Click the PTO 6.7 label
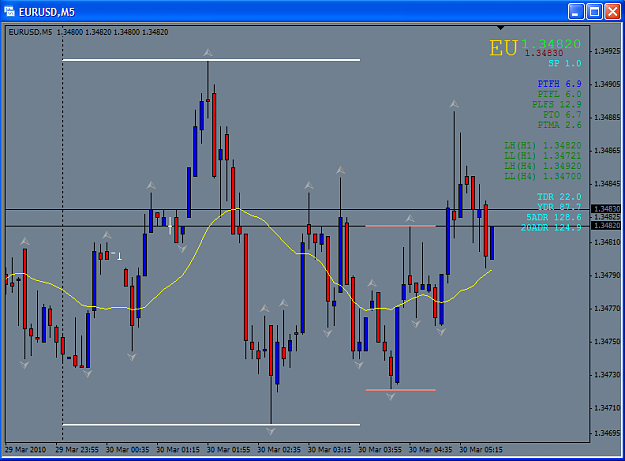The height and width of the screenshot is (461, 625). click(562, 115)
